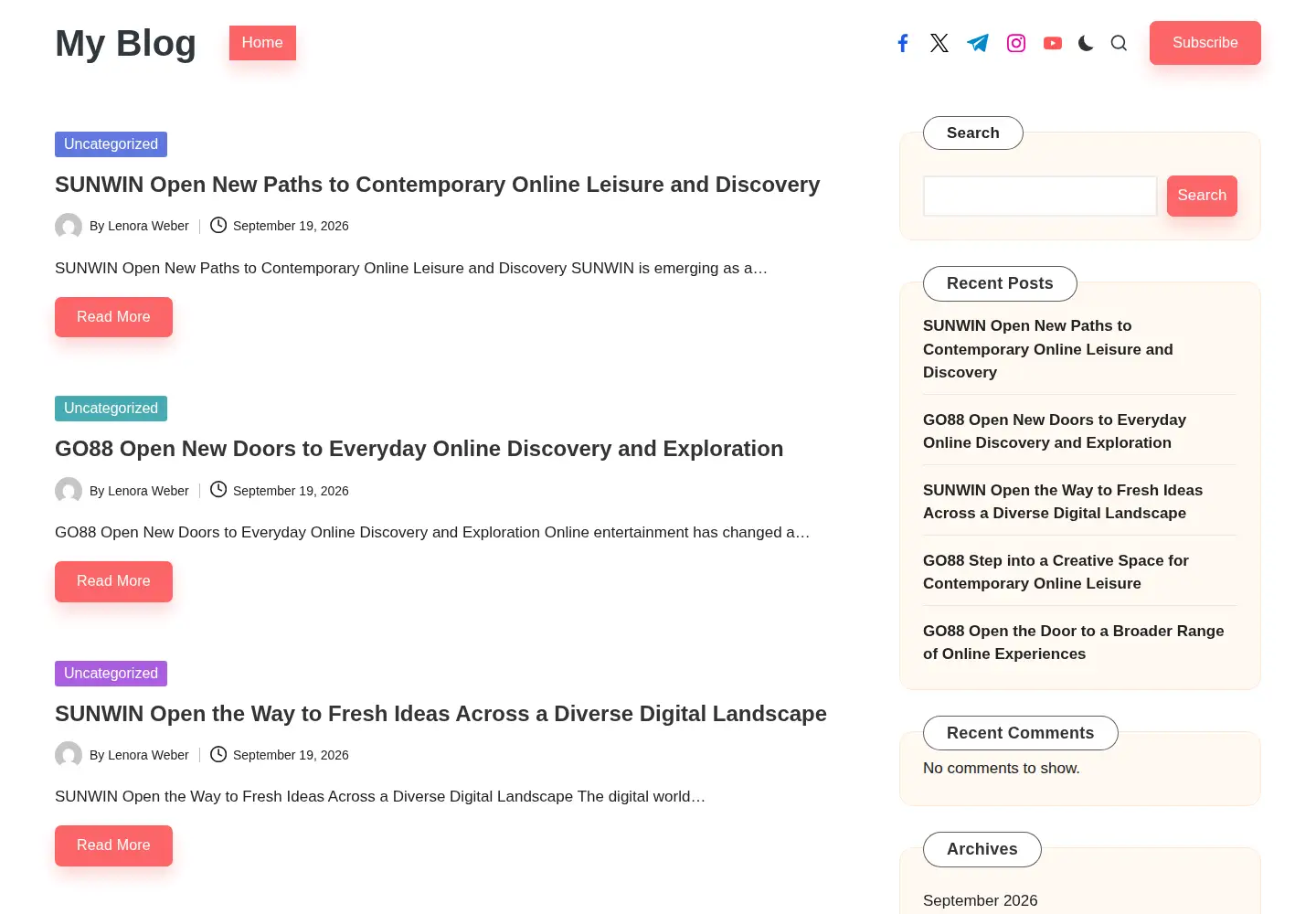Screen dimensions: 1316x914
Task: Open the Telegram social icon
Action: [978, 43]
